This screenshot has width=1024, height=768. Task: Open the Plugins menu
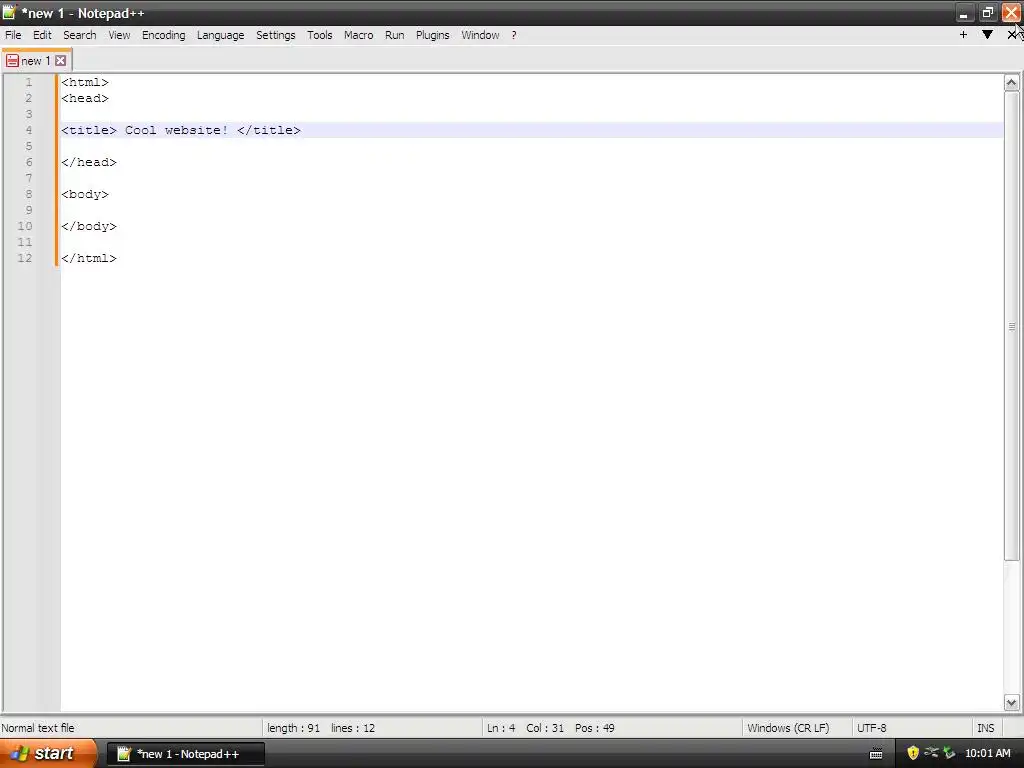(433, 35)
